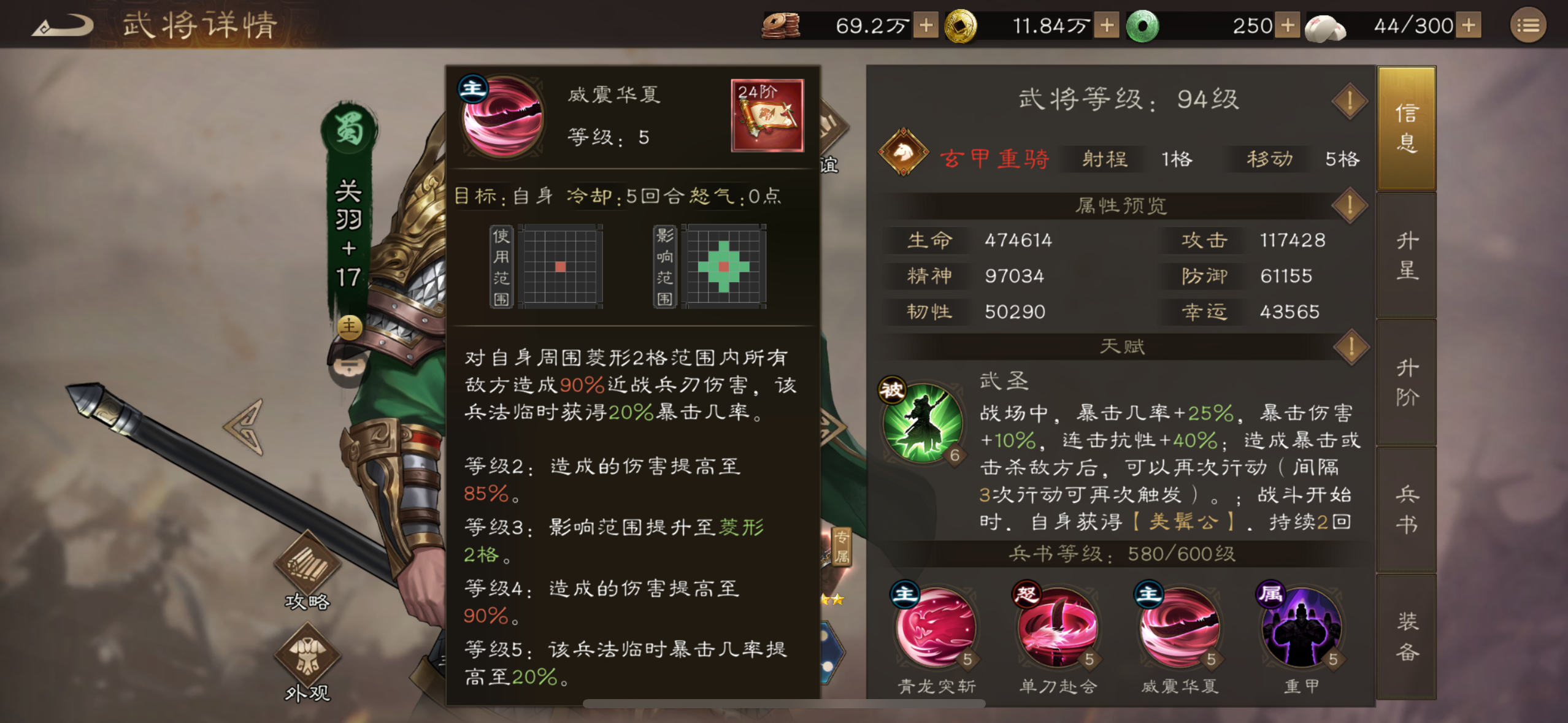Select the 青龙突斩 skill icon

tap(936, 627)
